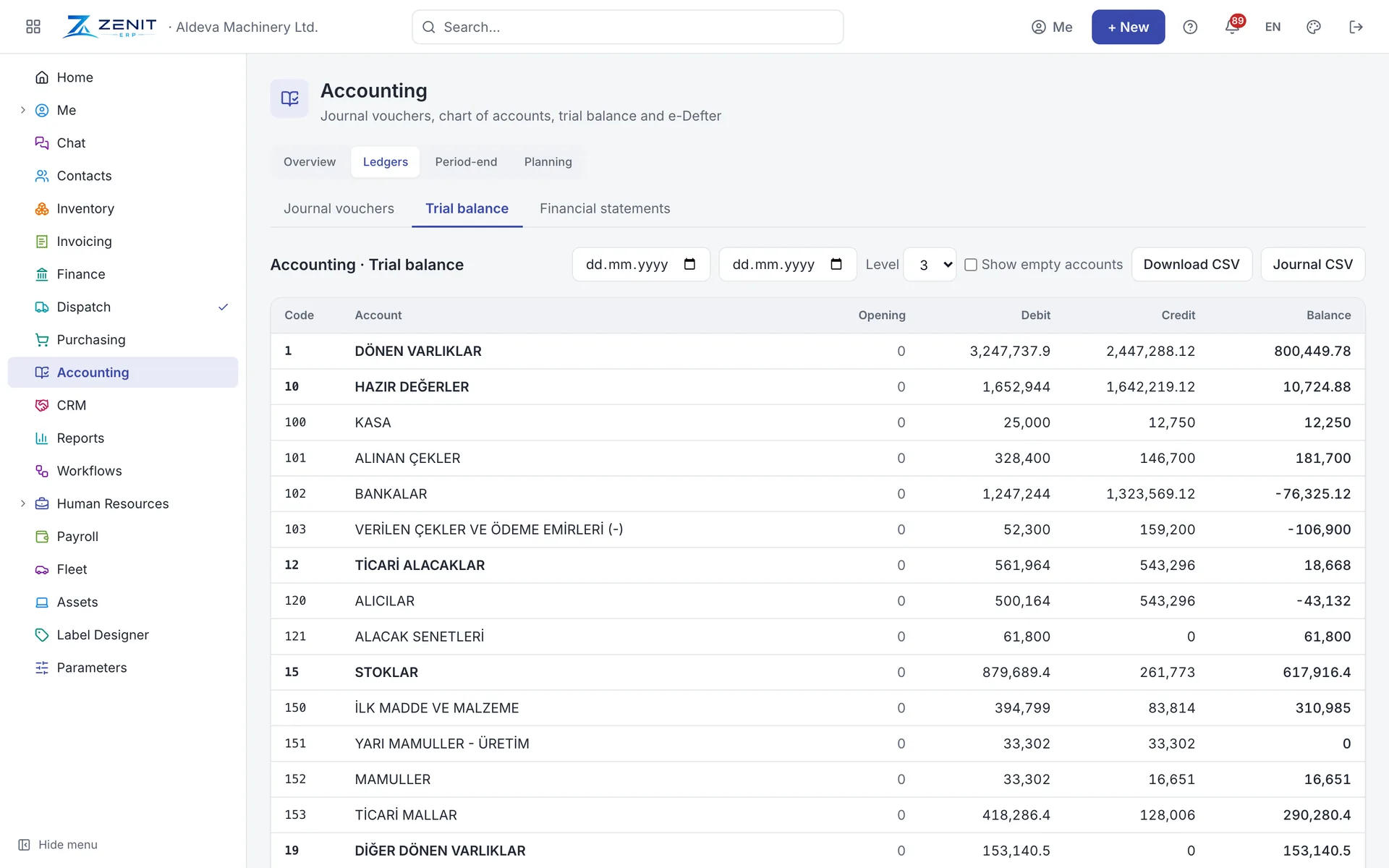Open the theme palette icon

[1314, 27]
